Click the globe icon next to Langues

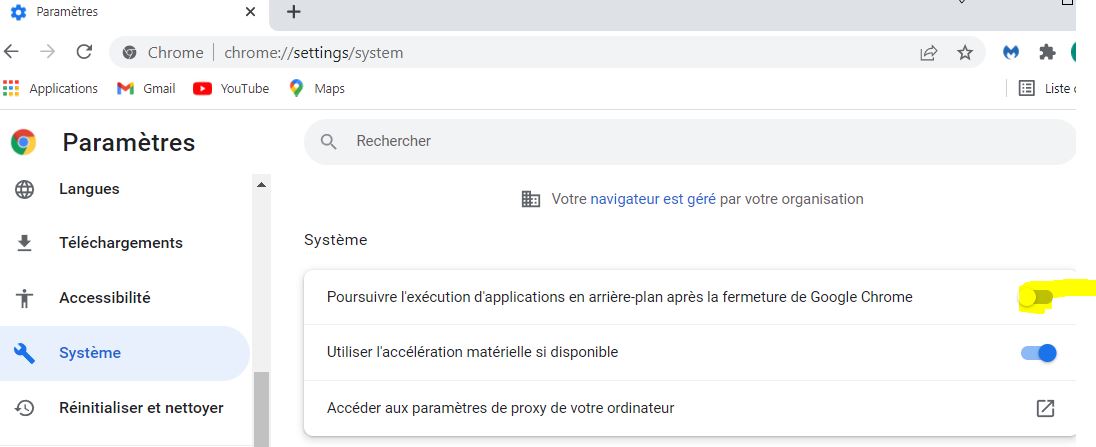point(24,189)
